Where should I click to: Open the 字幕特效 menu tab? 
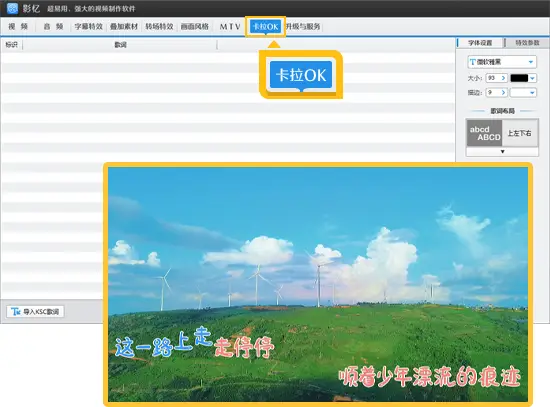(x=88, y=26)
